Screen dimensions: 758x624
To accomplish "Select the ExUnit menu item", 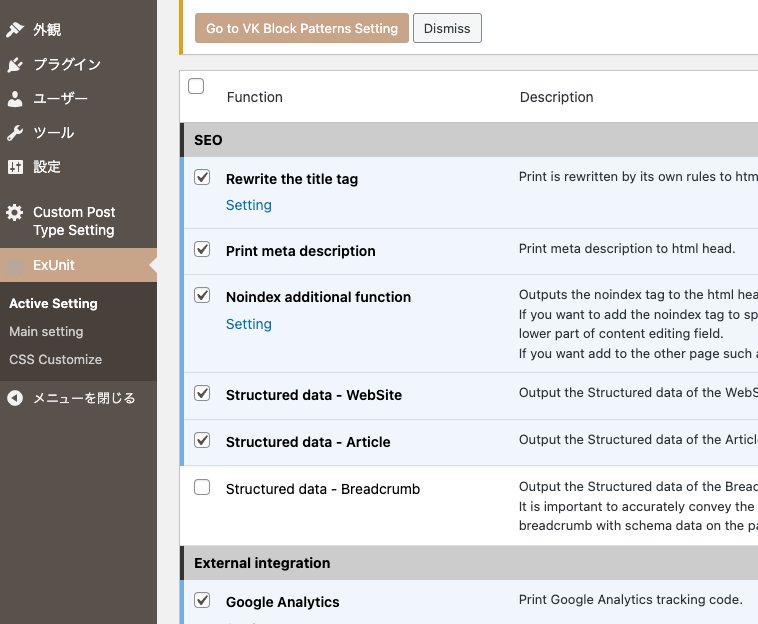I will click(x=78, y=265).
